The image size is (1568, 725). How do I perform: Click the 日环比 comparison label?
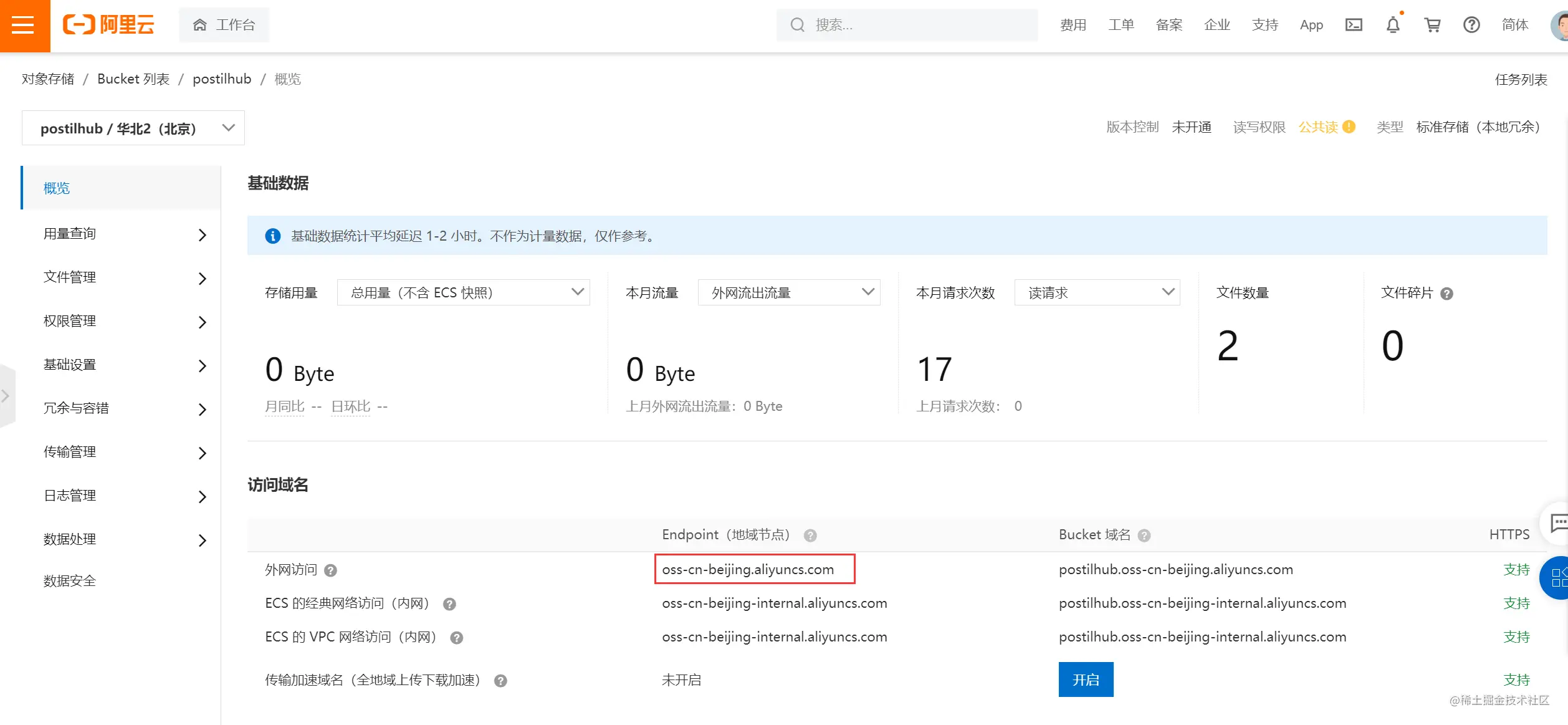coord(351,406)
